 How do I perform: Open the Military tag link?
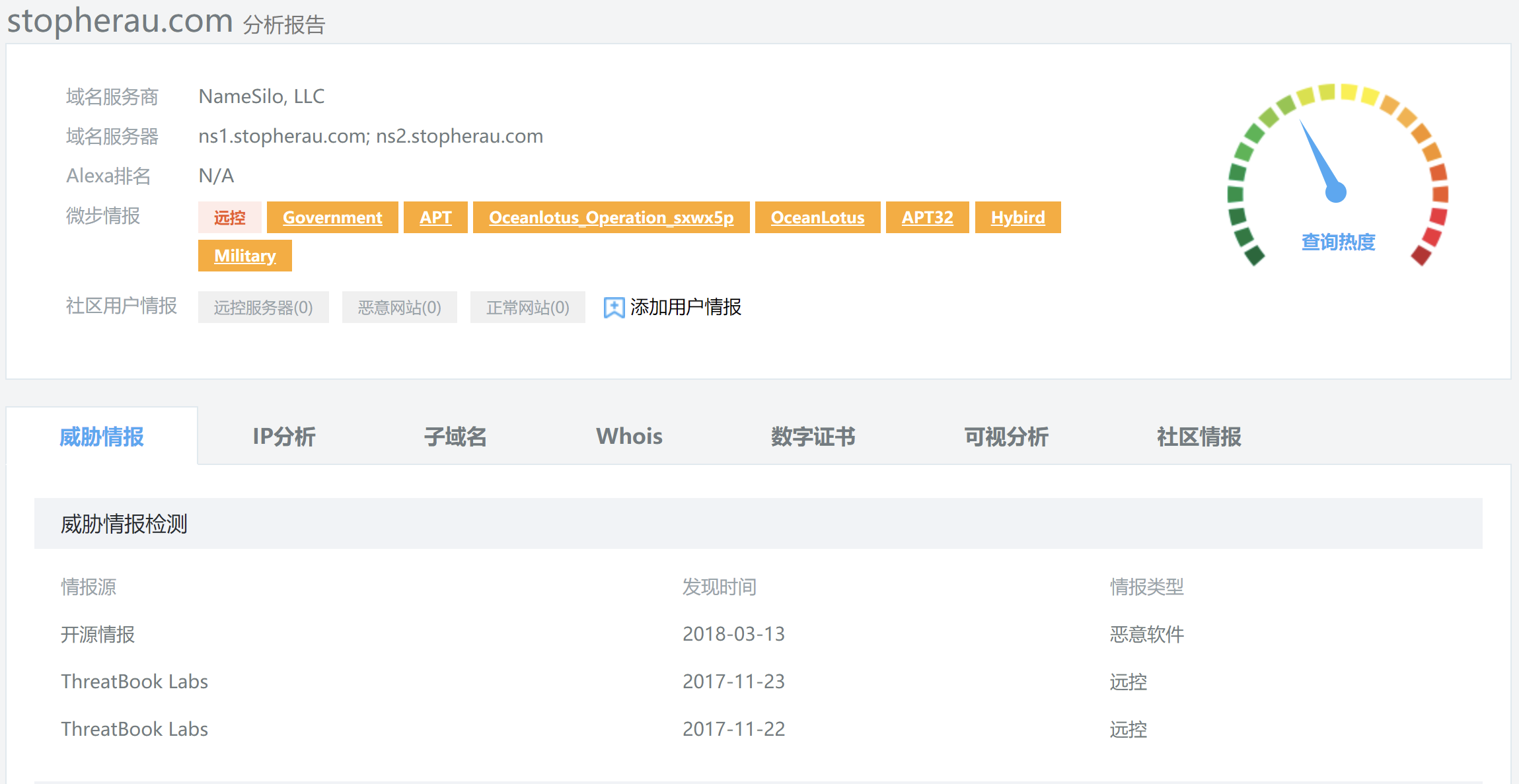pos(244,256)
